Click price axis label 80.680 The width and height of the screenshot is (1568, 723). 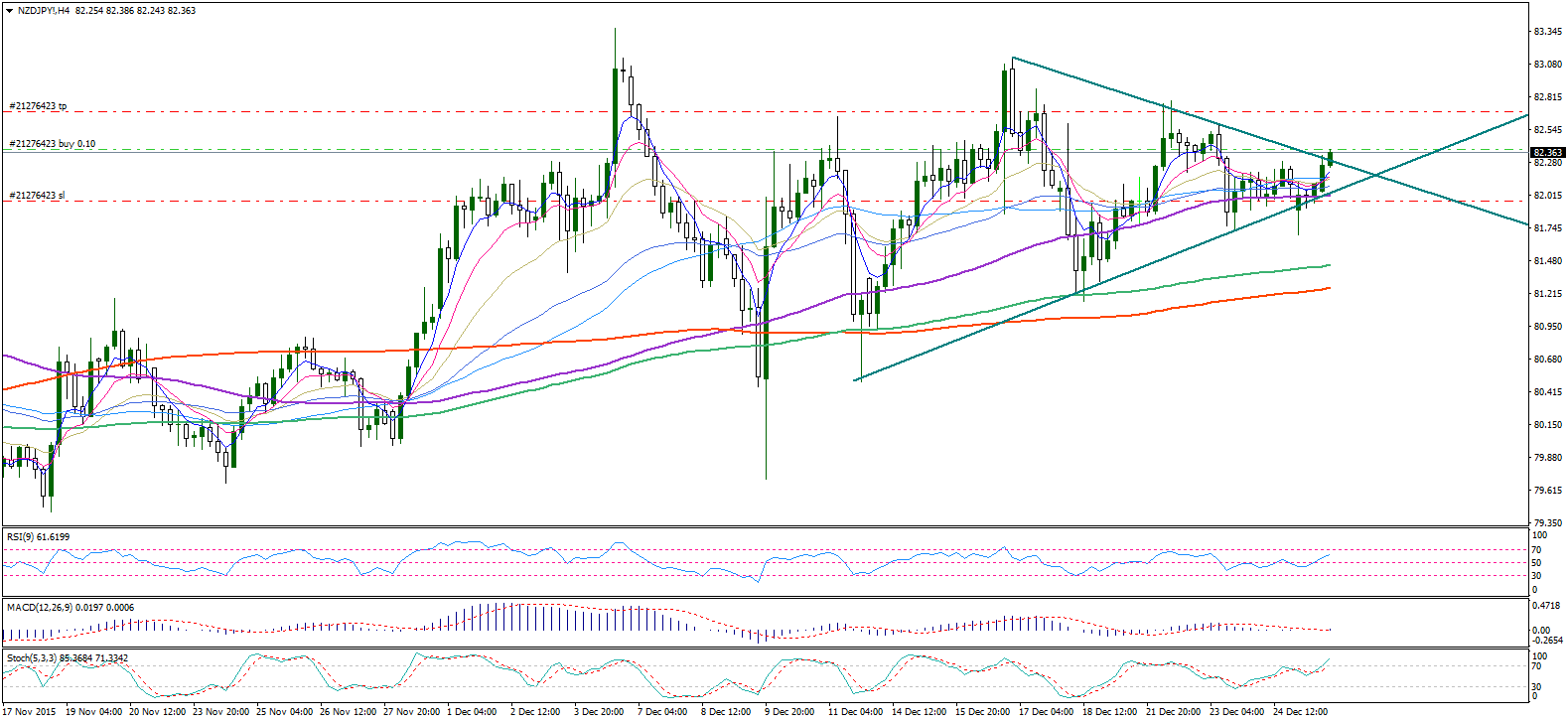(1546, 360)
